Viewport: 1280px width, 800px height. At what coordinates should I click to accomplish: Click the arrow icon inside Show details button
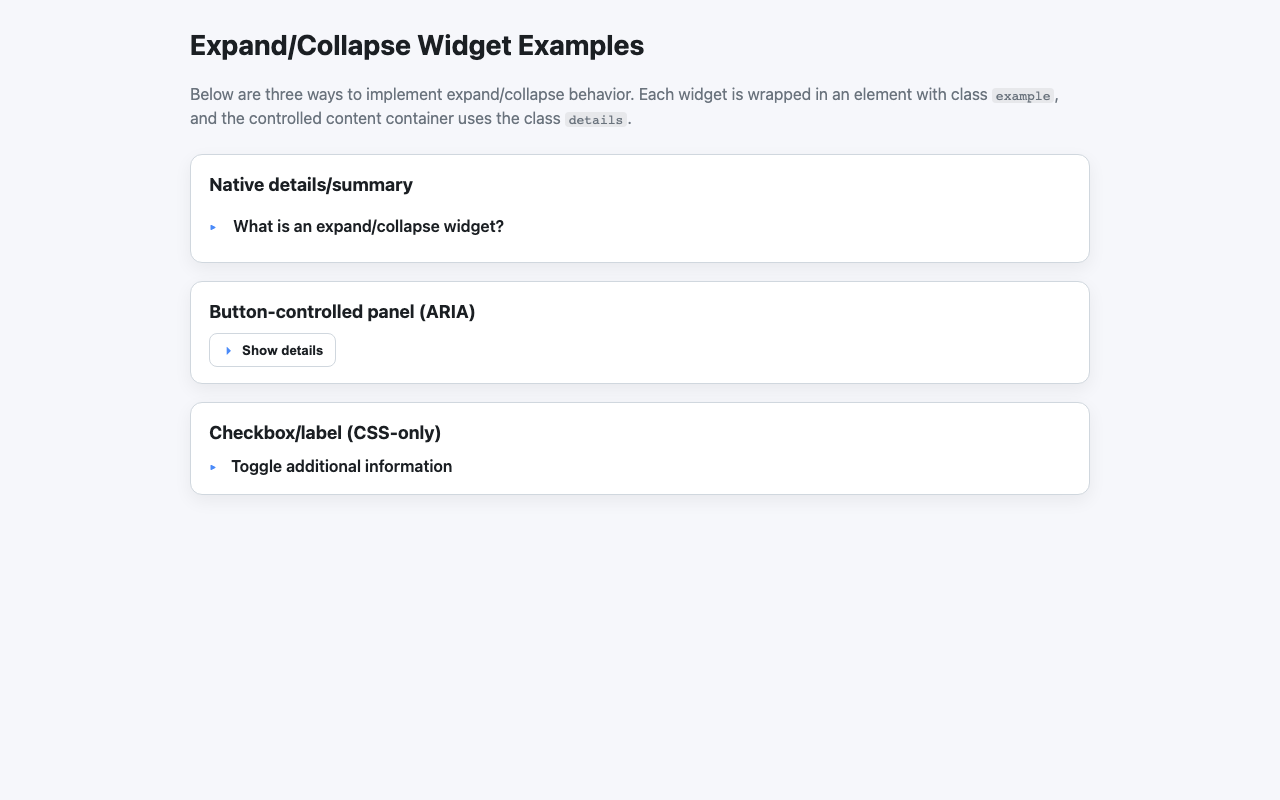(228, 350)
